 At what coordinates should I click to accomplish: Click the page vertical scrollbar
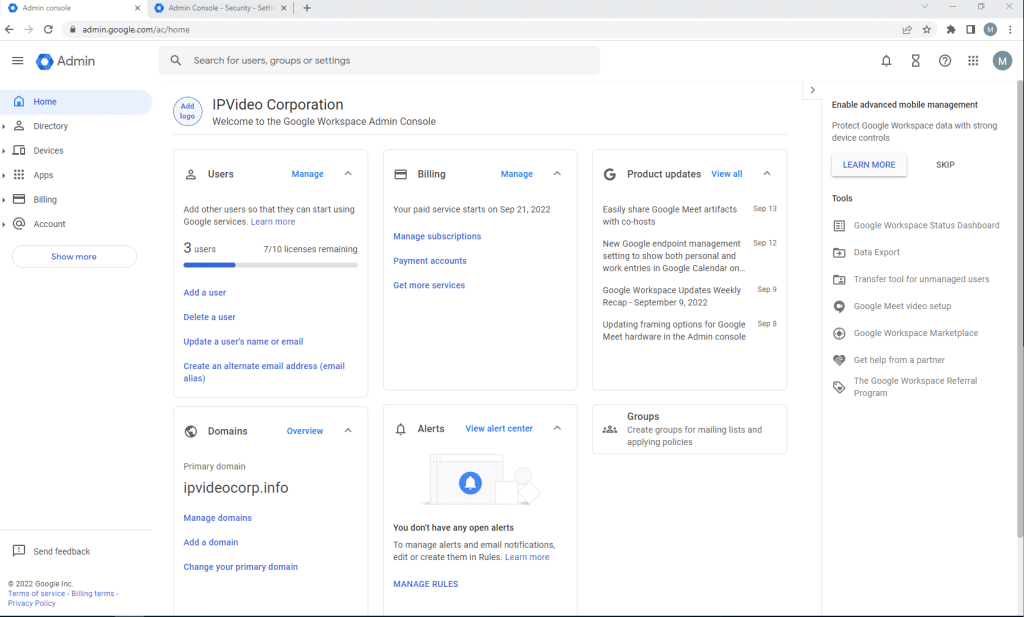pyautogui.click(x=1019, y=310)
